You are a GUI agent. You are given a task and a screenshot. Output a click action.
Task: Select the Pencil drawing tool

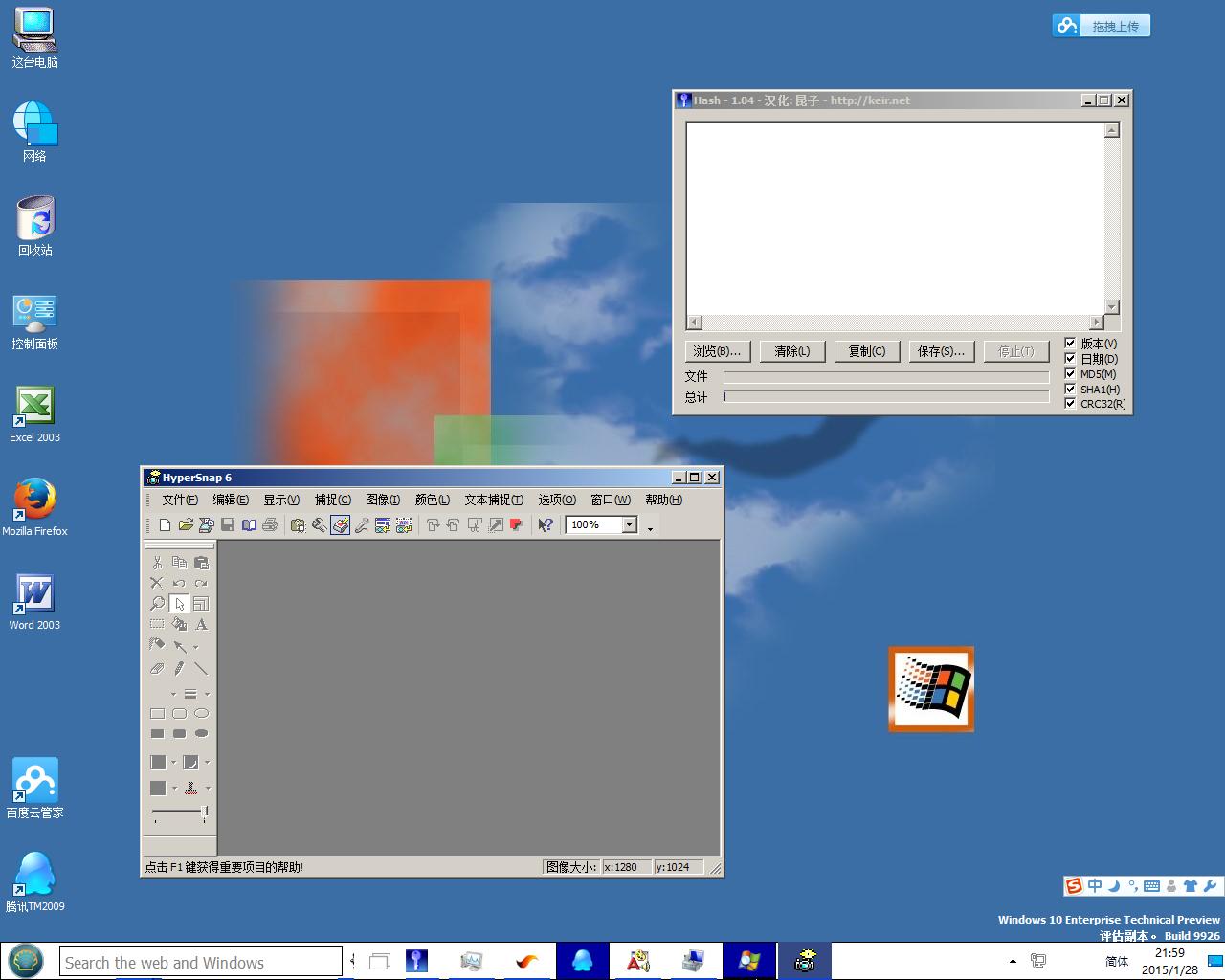point(179,668)
